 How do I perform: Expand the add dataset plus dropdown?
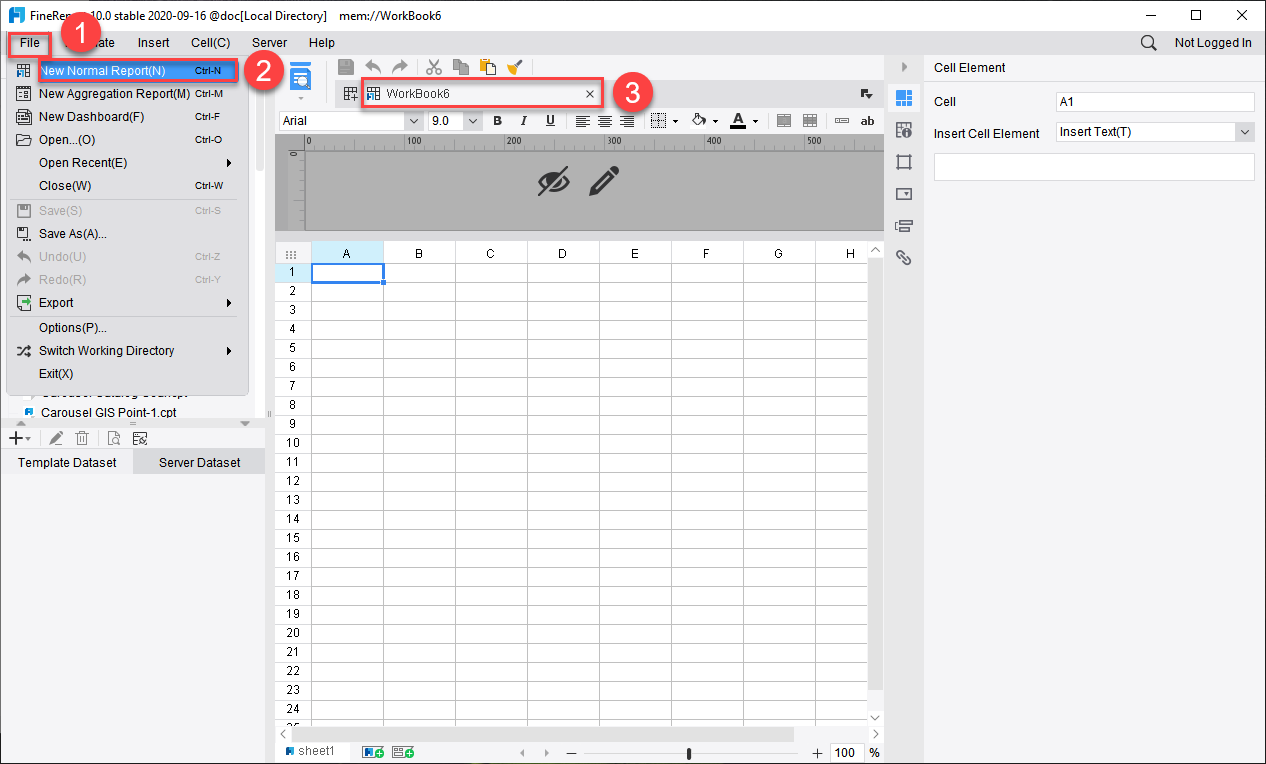click(x=26, y=438)
